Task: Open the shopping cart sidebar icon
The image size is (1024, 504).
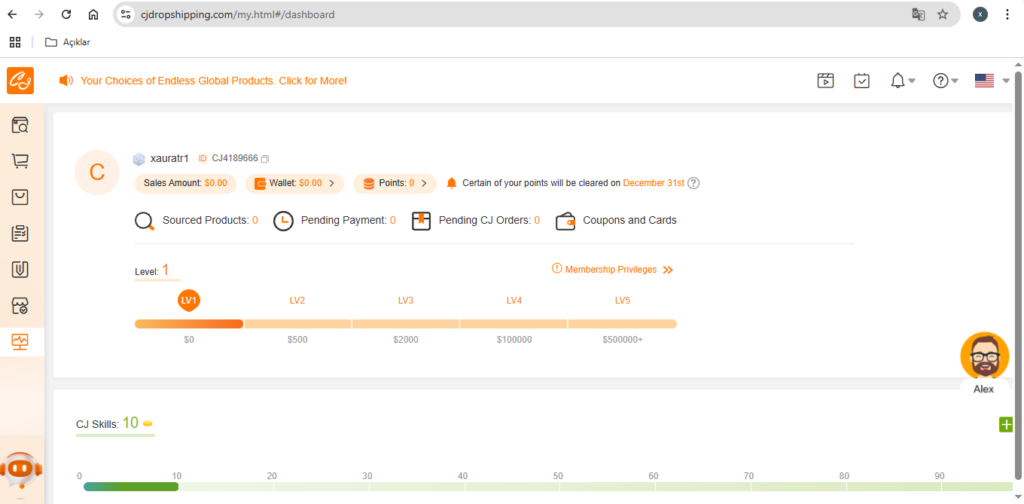Action: 20,161
